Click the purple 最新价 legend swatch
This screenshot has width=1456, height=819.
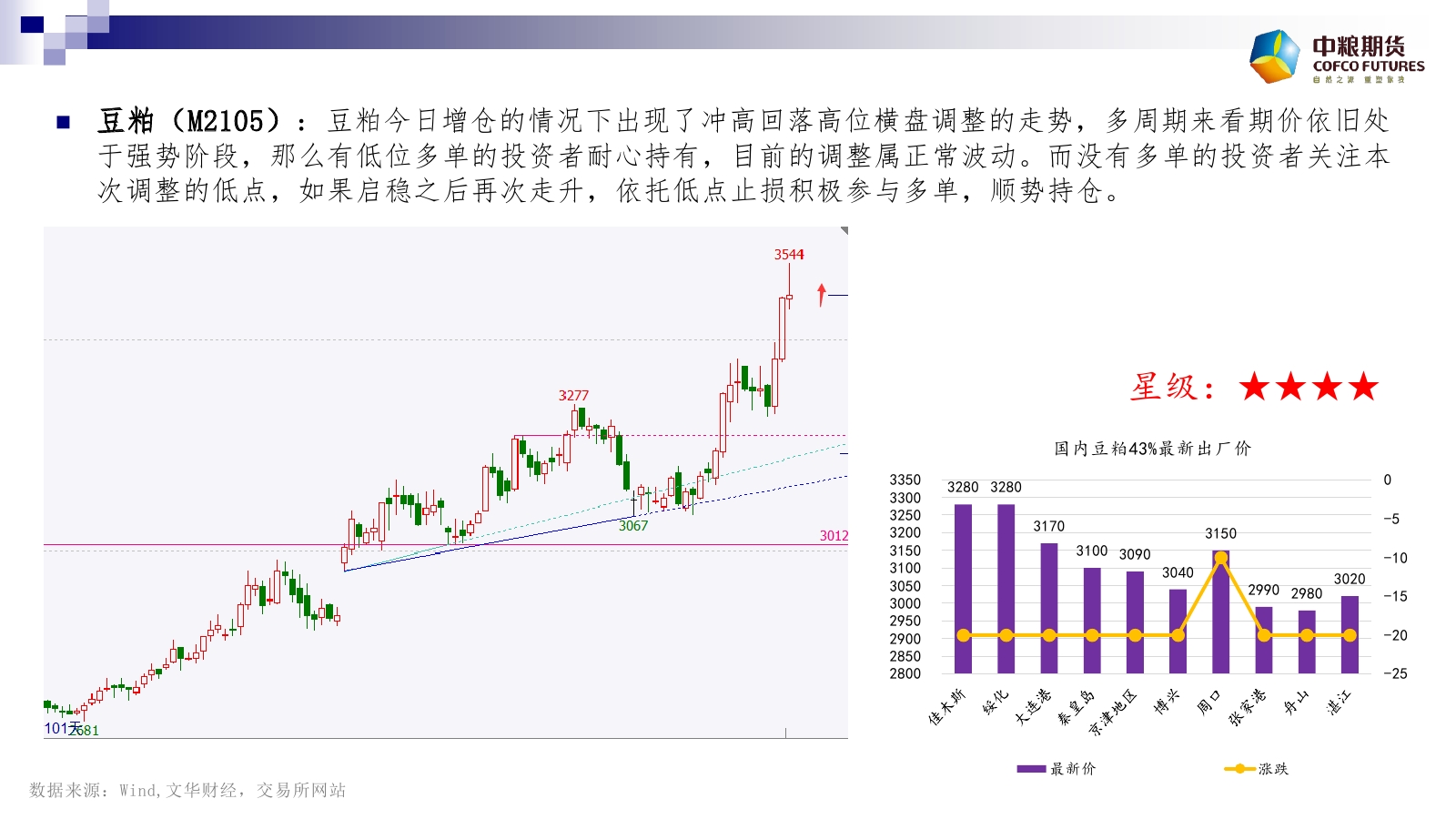click(x=1031, y=769)
